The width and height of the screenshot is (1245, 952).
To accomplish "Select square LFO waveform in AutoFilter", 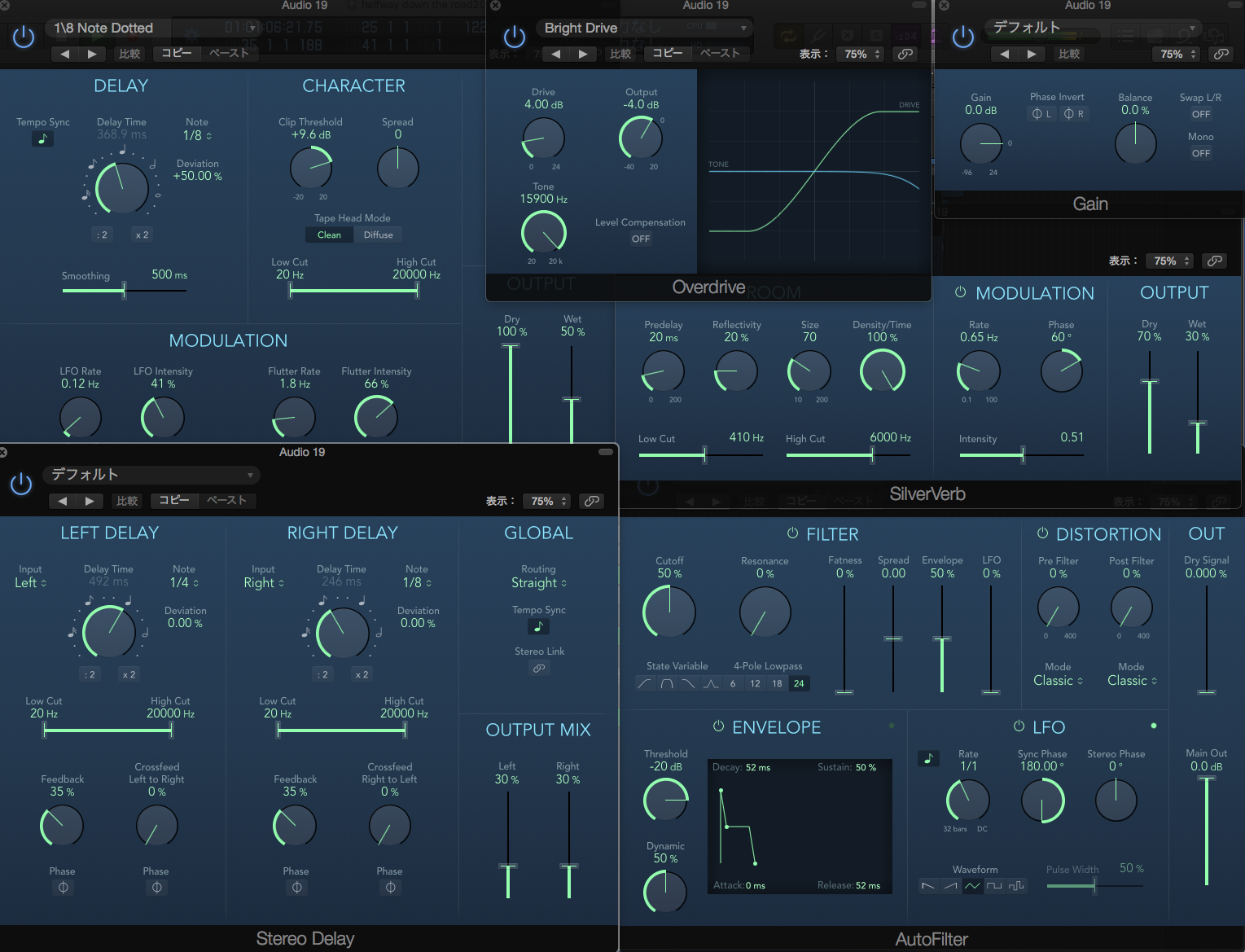I will [994, 885].
